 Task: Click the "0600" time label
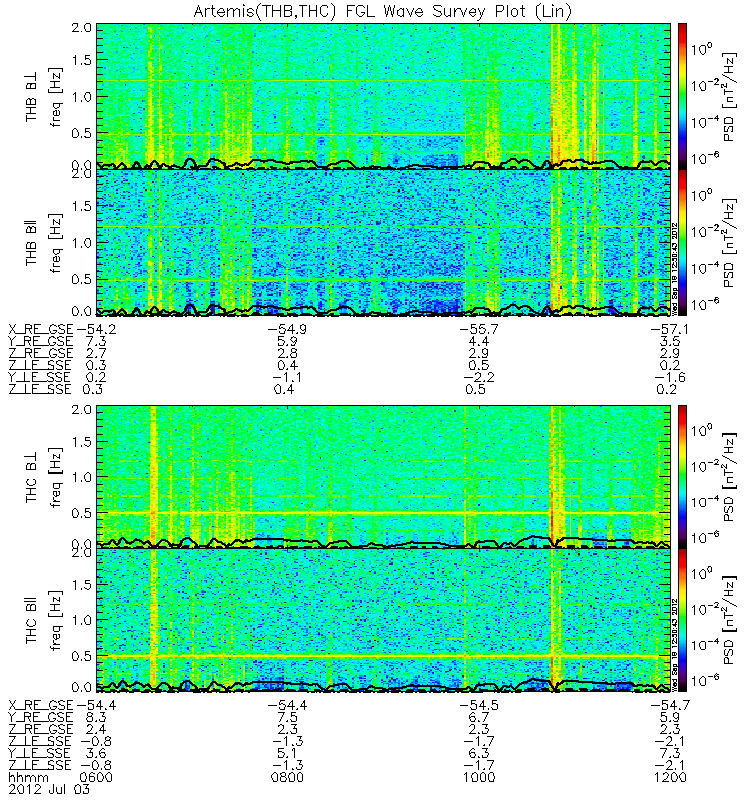(x=96, y=778)
